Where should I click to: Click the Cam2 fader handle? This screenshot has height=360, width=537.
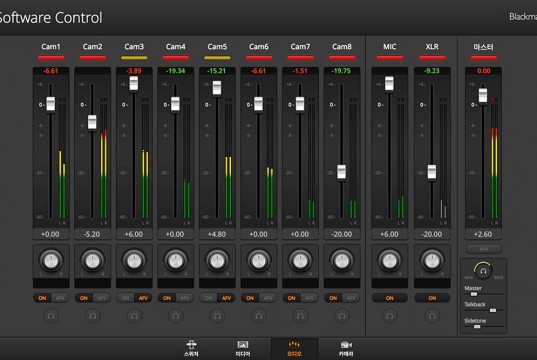92,122
